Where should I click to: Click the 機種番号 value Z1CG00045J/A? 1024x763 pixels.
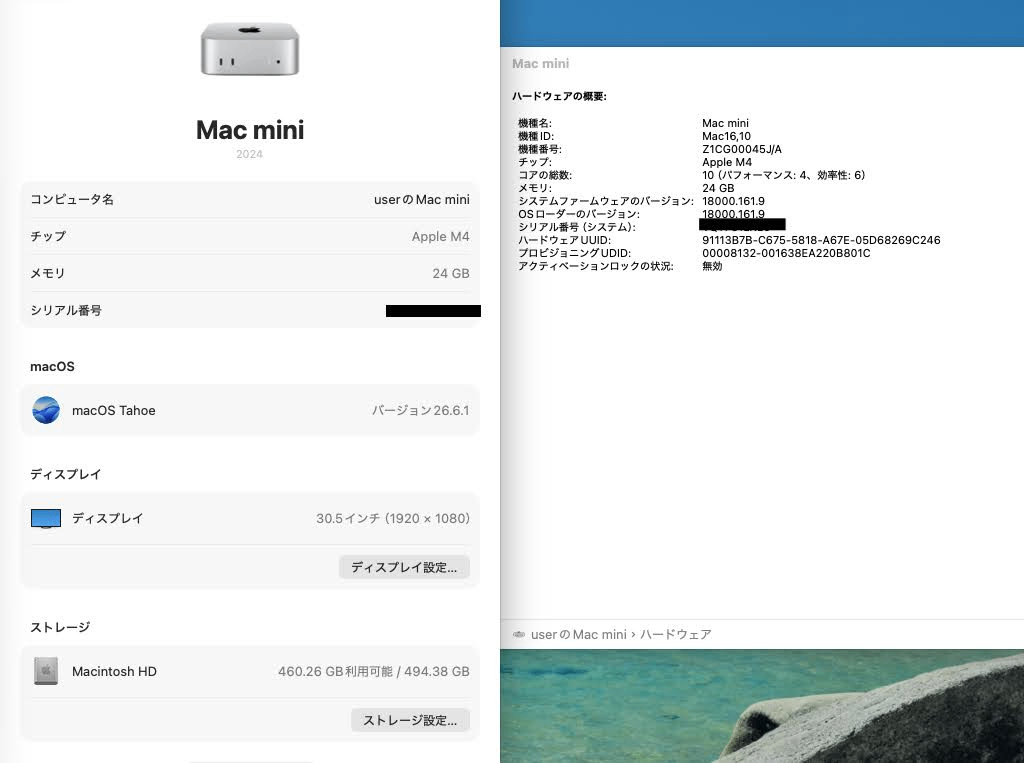click(x=742, y=149)
